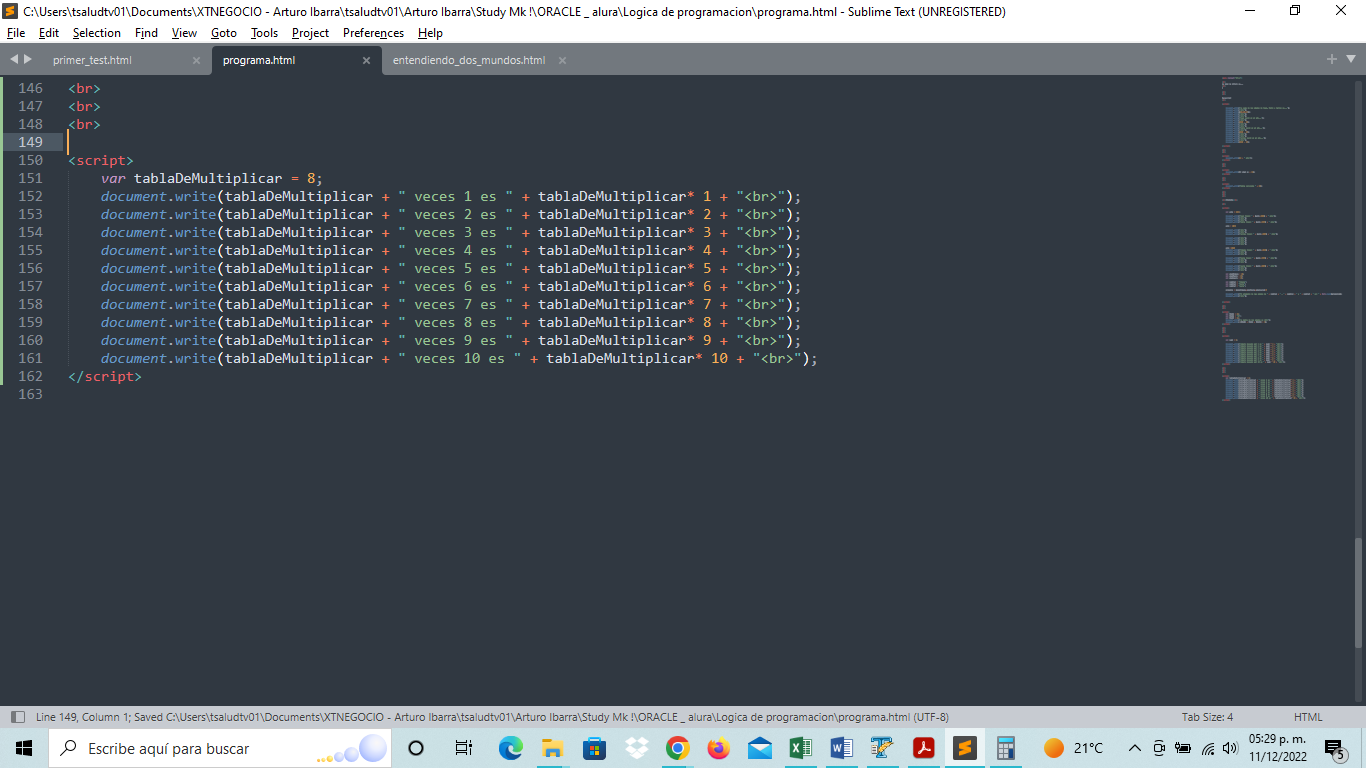The width and height of the screenshot is (1366, 768).
Task: Show hidden system tray icons
Action: tap(1134, 748)
